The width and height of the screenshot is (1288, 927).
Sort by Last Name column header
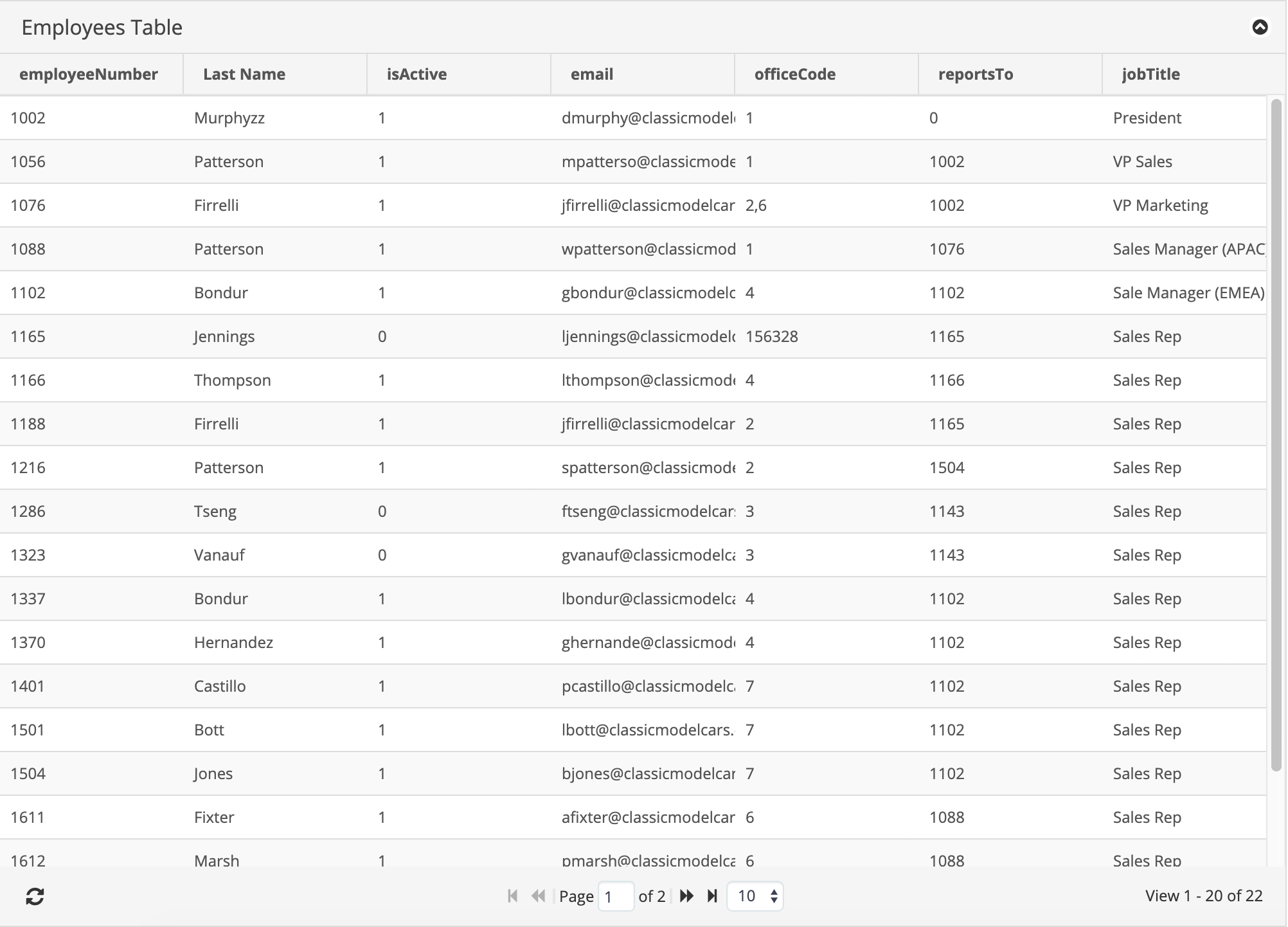coord(244,75)
